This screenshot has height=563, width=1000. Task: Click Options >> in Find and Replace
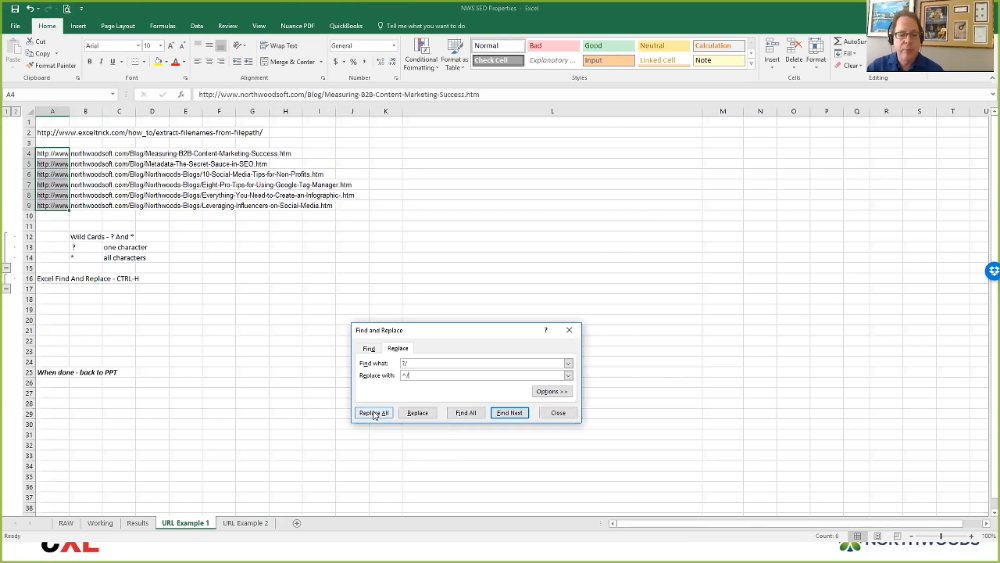coord(552,391)
